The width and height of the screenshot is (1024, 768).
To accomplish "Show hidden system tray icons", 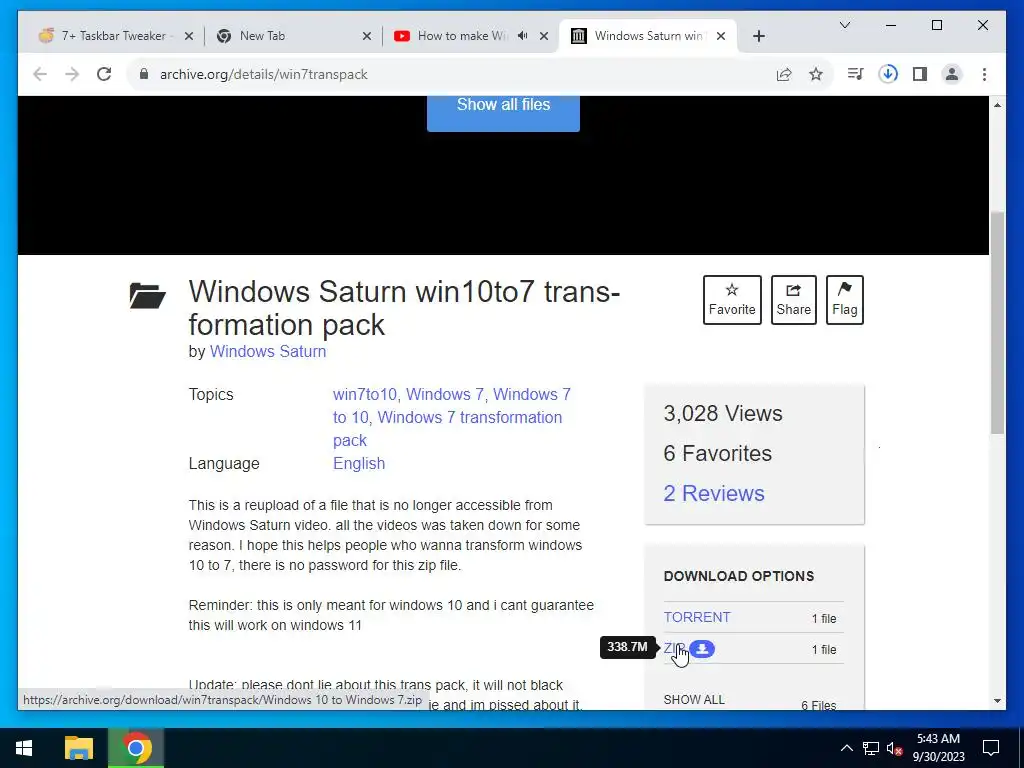I will click(x=846, y=748).
